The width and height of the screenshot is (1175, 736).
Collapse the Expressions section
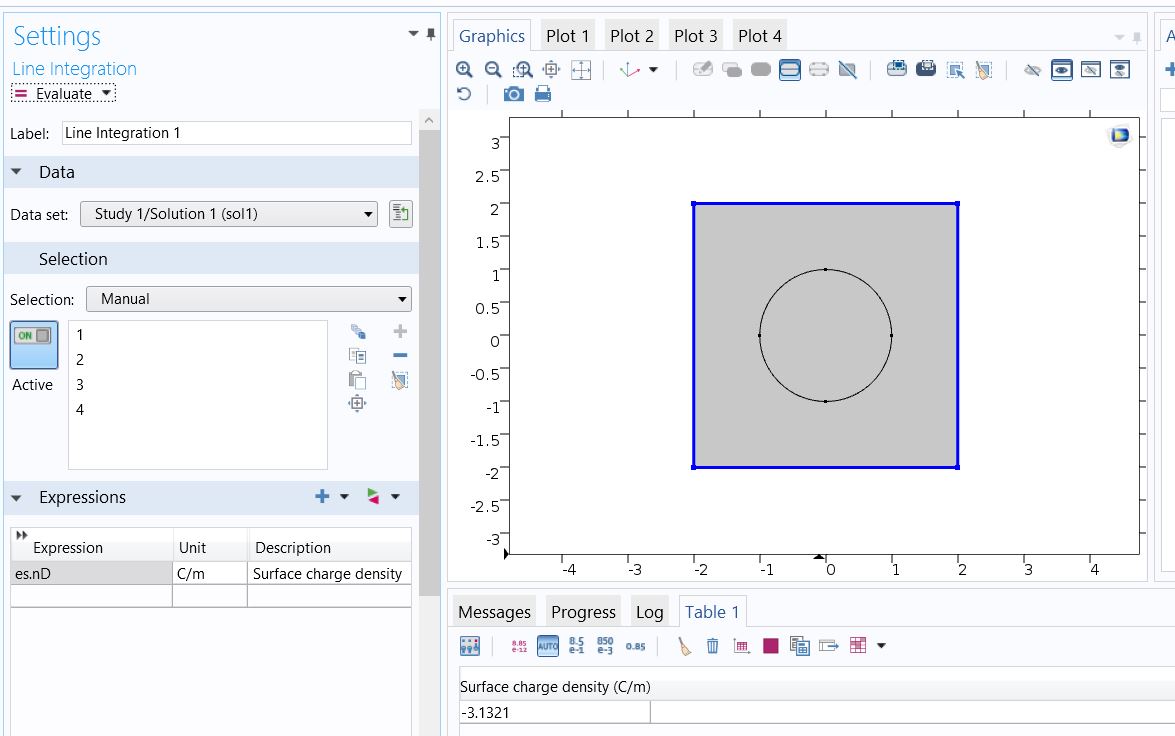17,498
